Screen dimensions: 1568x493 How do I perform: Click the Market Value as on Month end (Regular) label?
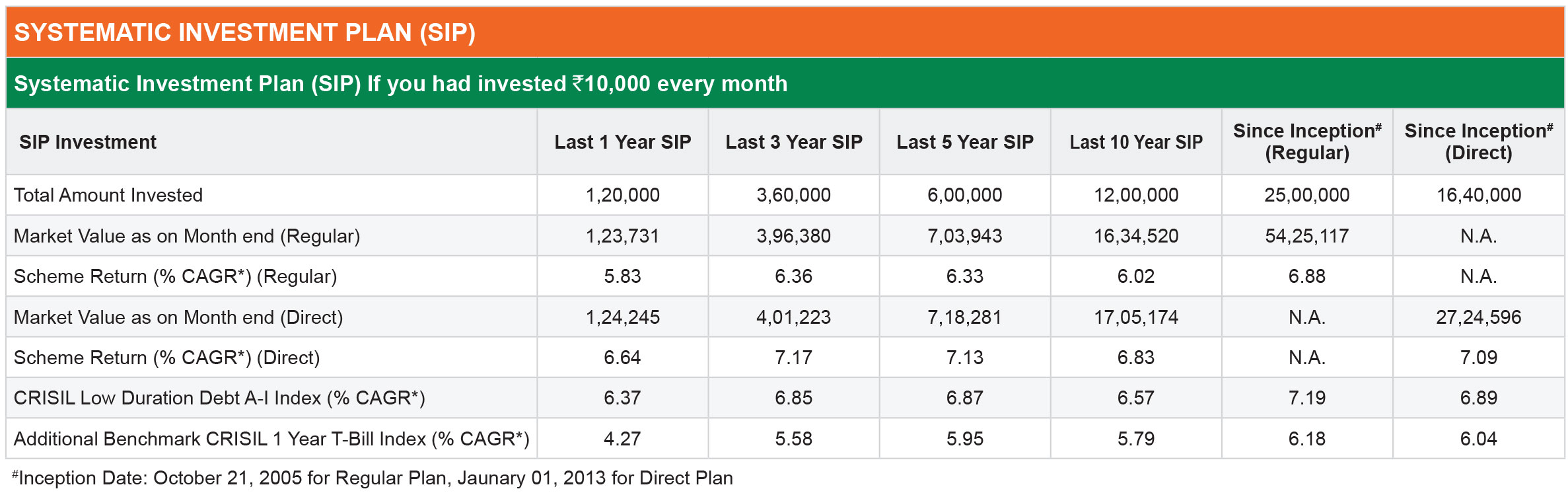[187, 236]
